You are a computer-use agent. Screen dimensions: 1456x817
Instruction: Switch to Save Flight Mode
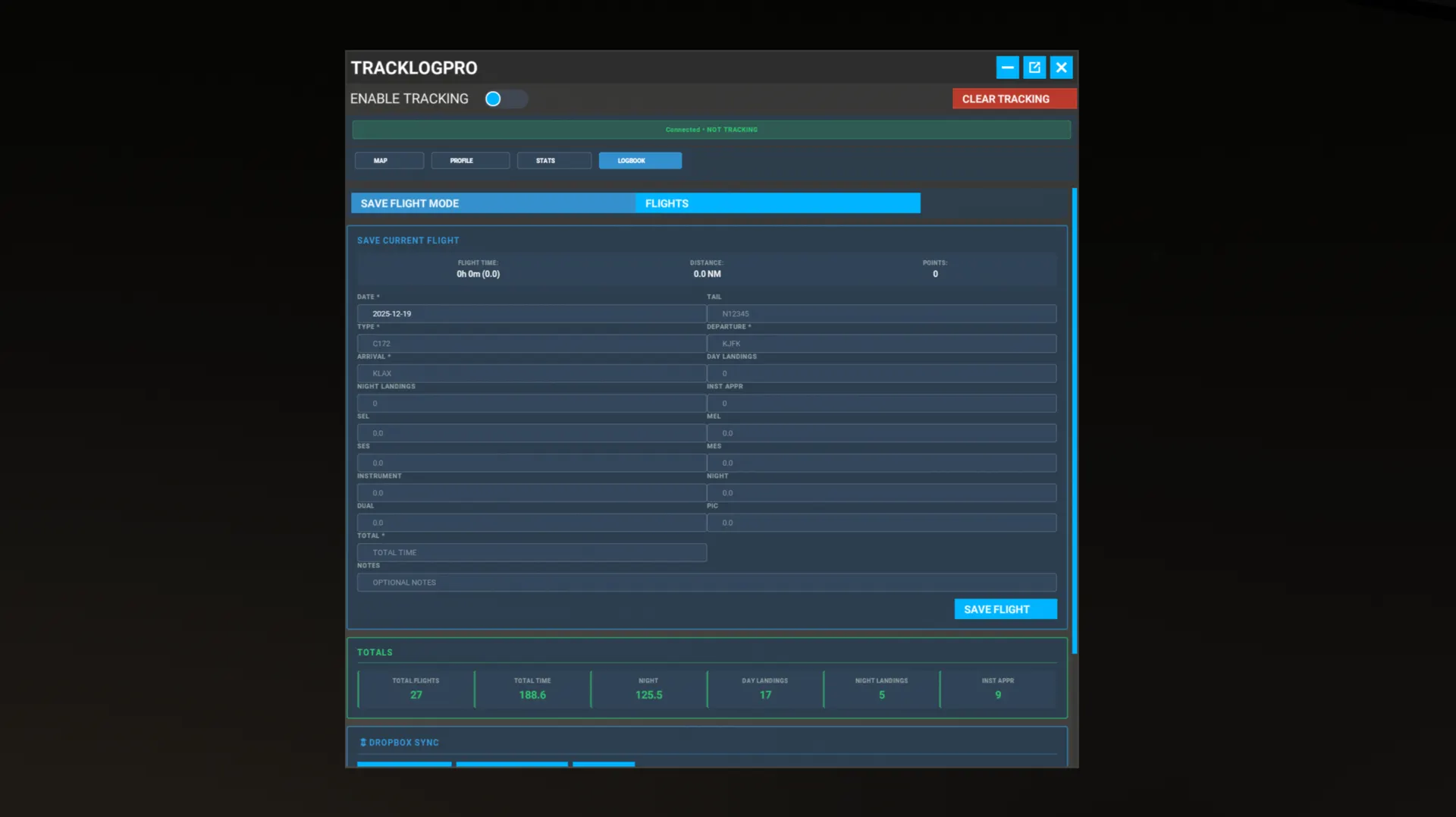point(493,203)
